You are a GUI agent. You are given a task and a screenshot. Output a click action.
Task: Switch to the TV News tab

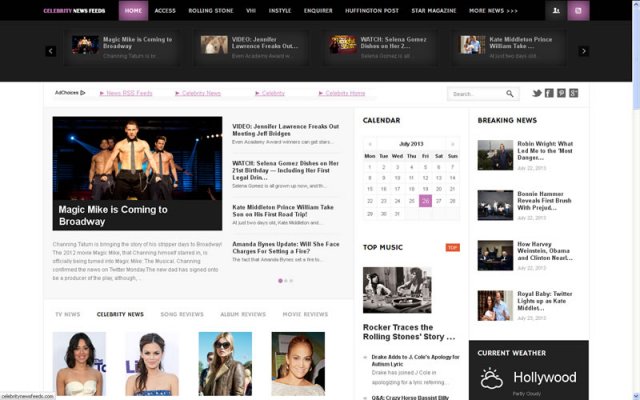coord(68,314)
